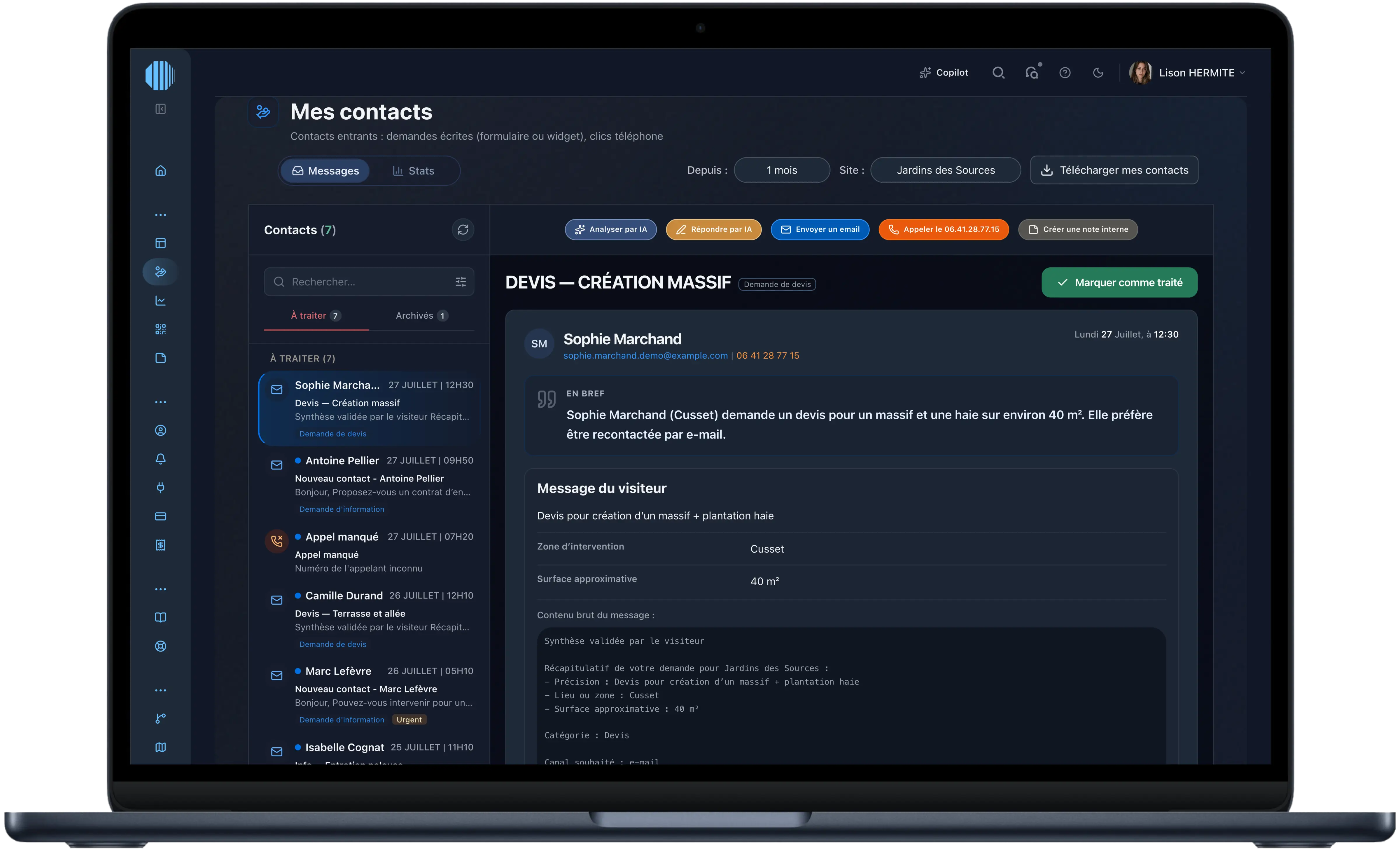Open the QR code icon in sidebar
The image size is (1400, 850).
click(161, 329)
